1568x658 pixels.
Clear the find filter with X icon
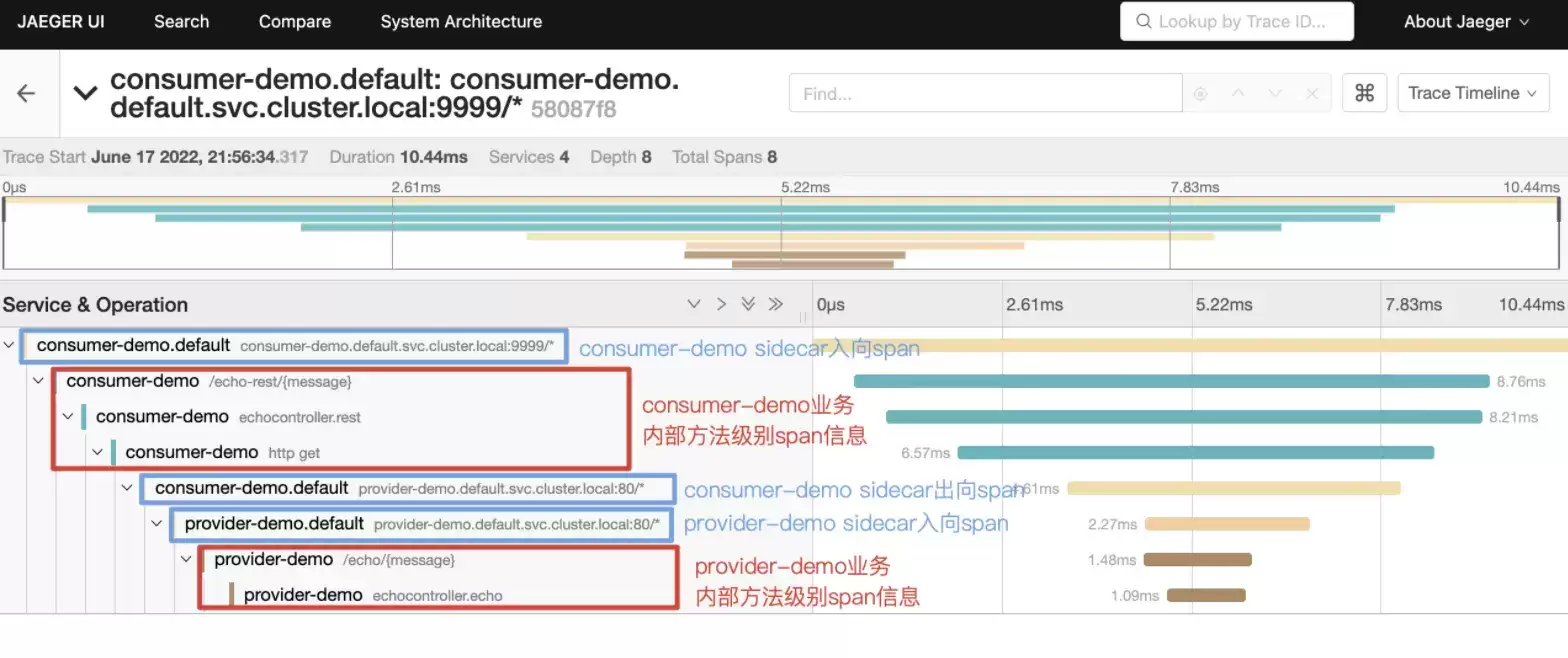click(x=1312, y=93)
